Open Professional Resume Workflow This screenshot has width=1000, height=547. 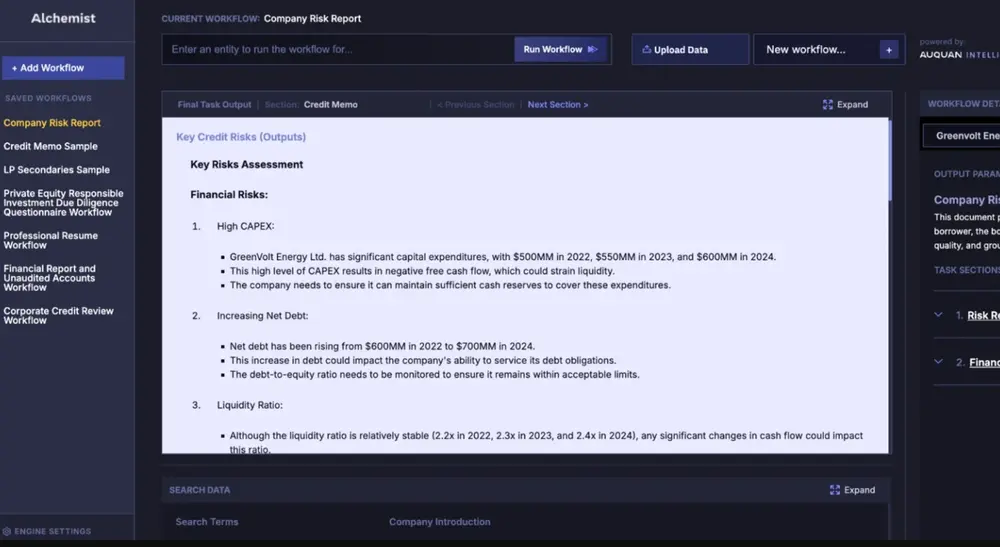[x=51, y=240]
